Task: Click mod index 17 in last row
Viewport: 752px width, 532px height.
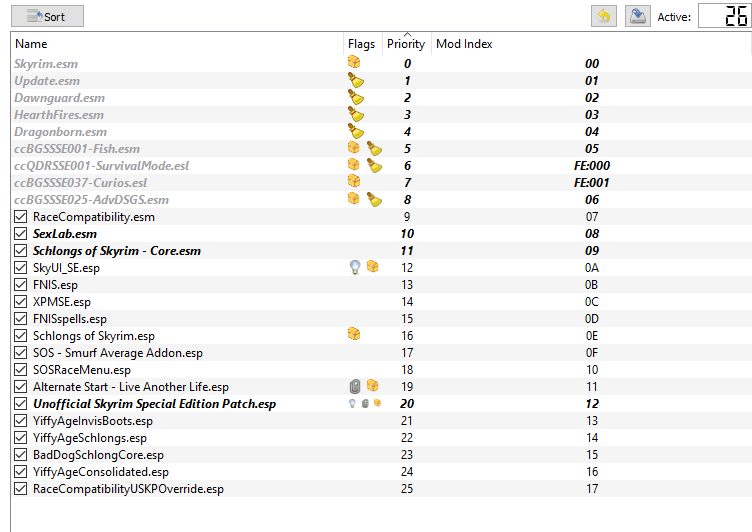Action: point(592,489)
